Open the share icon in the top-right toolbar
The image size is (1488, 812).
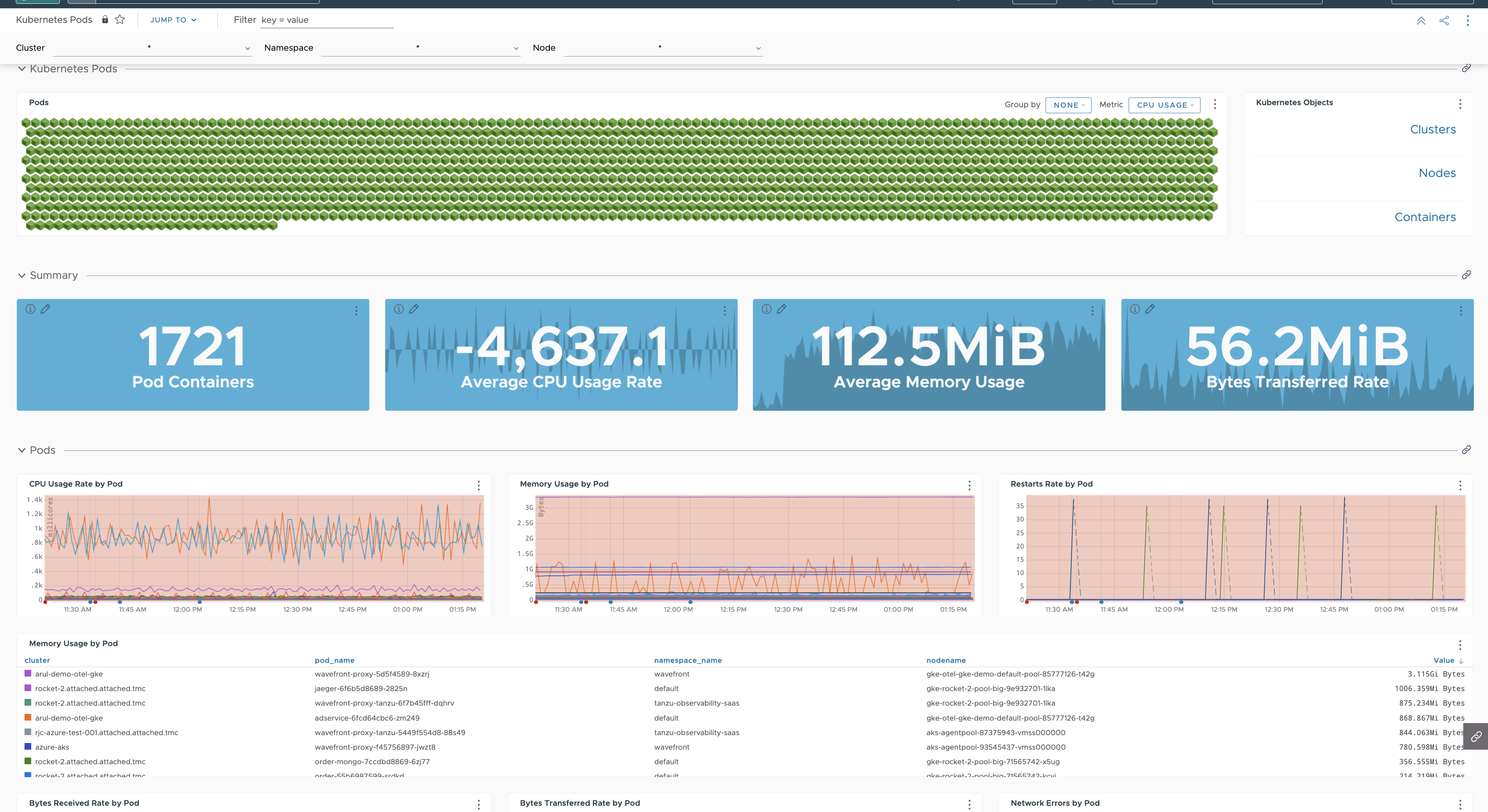click(x=1444, y=20)
